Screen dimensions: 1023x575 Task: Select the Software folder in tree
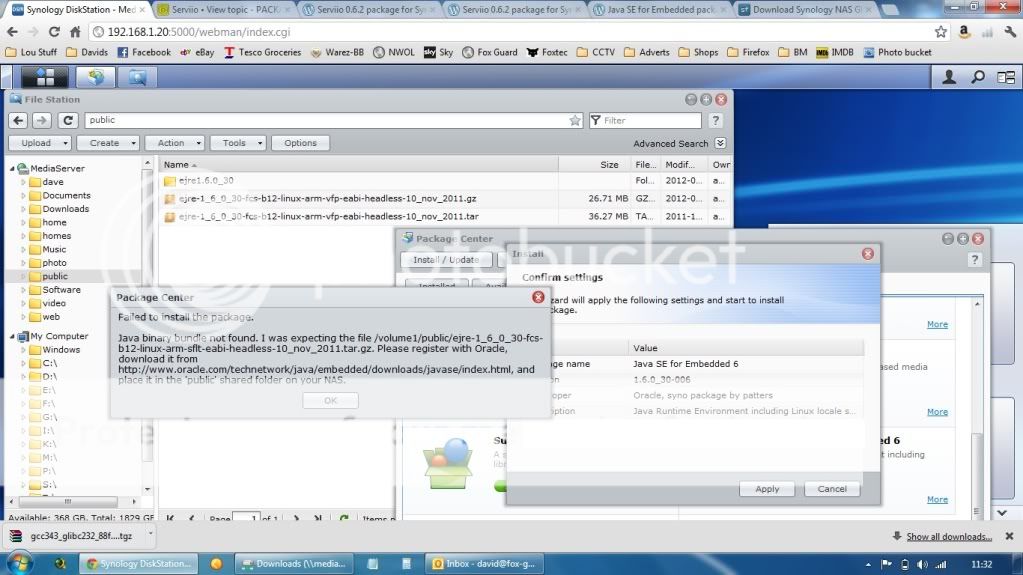pyautogui.click(x=61, y=290)
